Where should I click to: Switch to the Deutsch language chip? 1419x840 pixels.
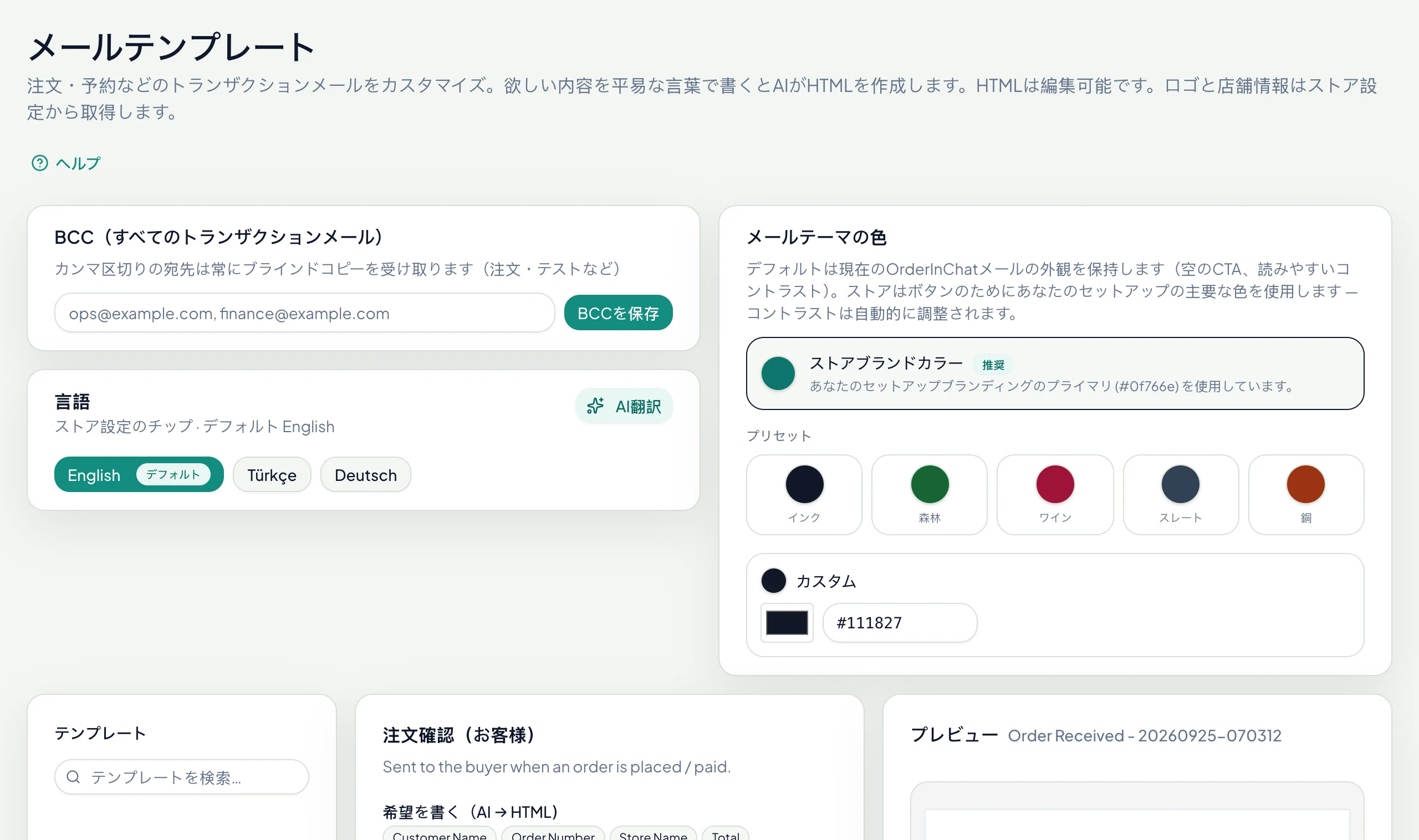pos(366,475)
